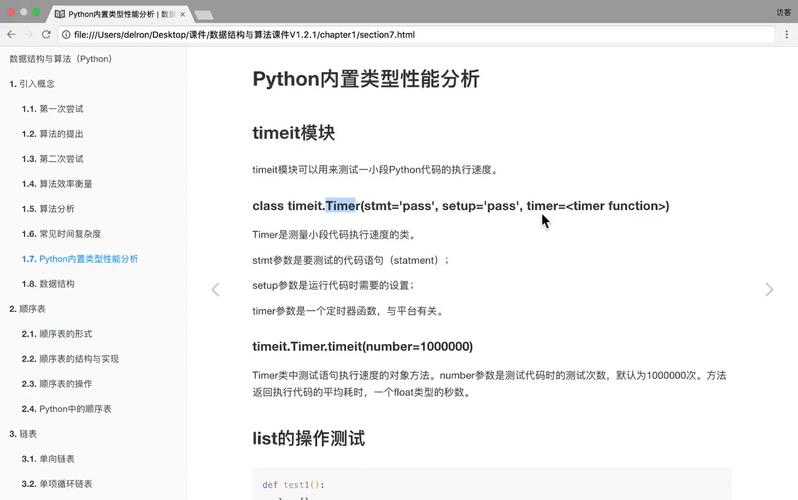This screenshot has height=500, width=798.
Task: Reload the page with refresh icon
Action: pyautogui.click(x=46, y=35)
